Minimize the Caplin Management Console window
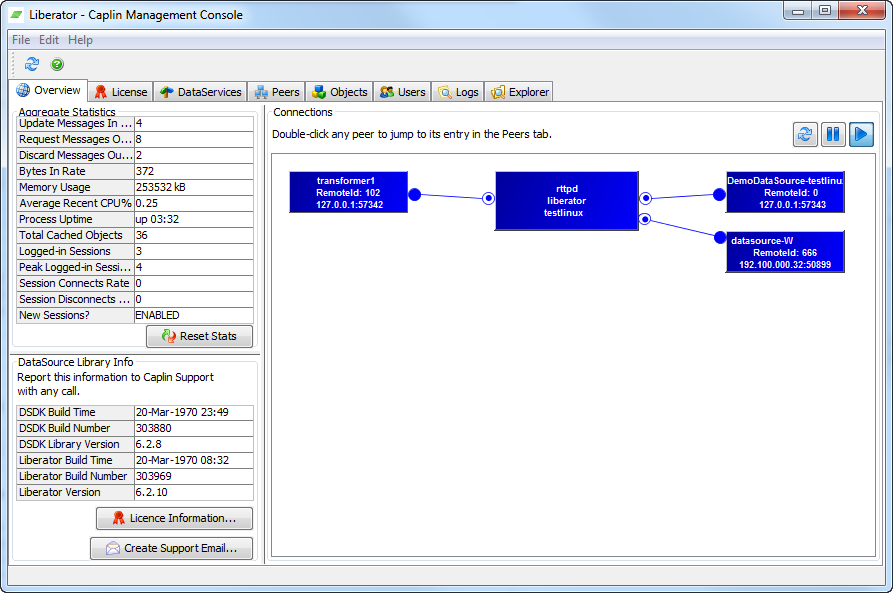This screenshot has height=593, width=893. tap(798, 11)
